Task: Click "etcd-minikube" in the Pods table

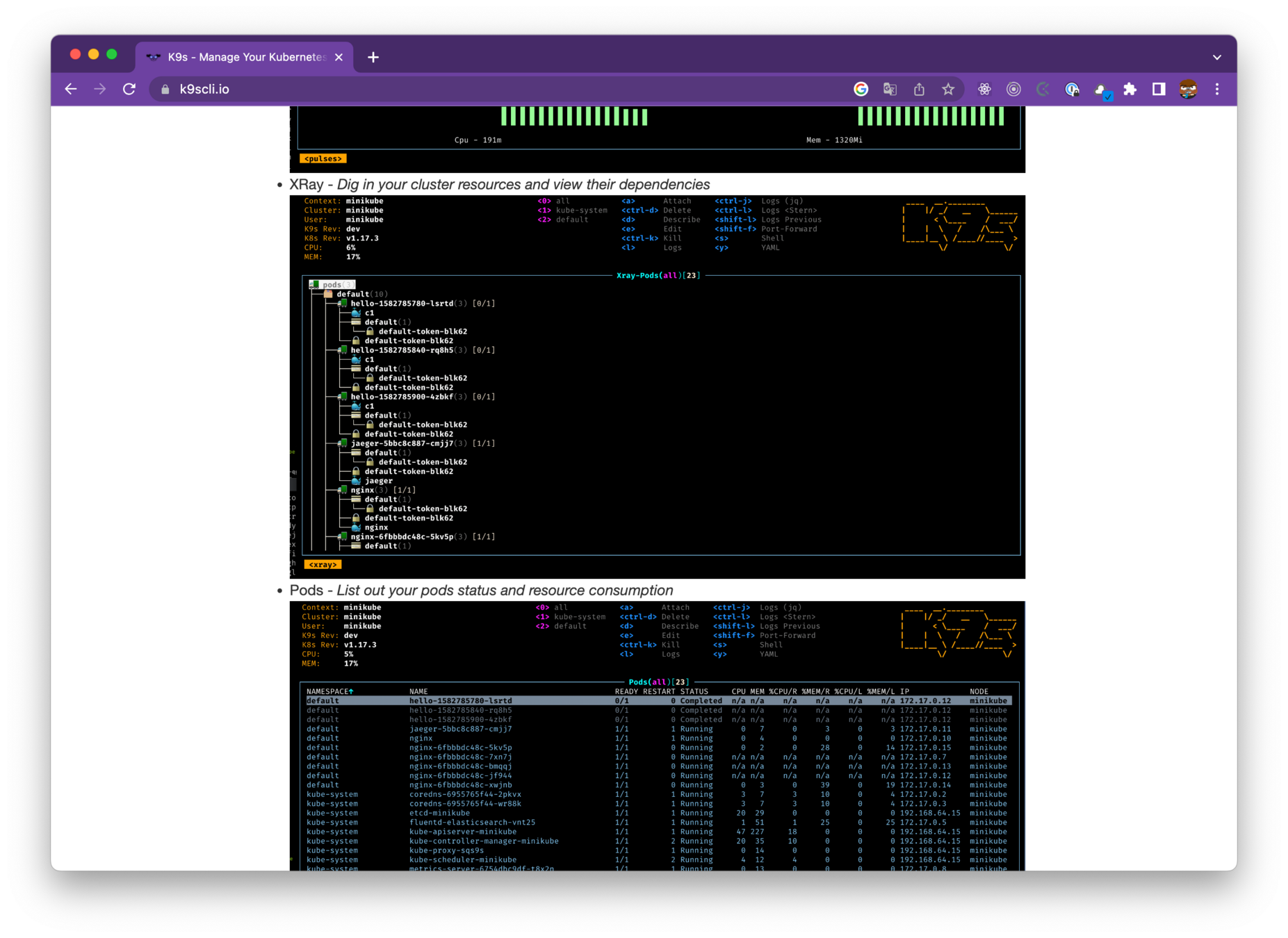Action: 439,813
